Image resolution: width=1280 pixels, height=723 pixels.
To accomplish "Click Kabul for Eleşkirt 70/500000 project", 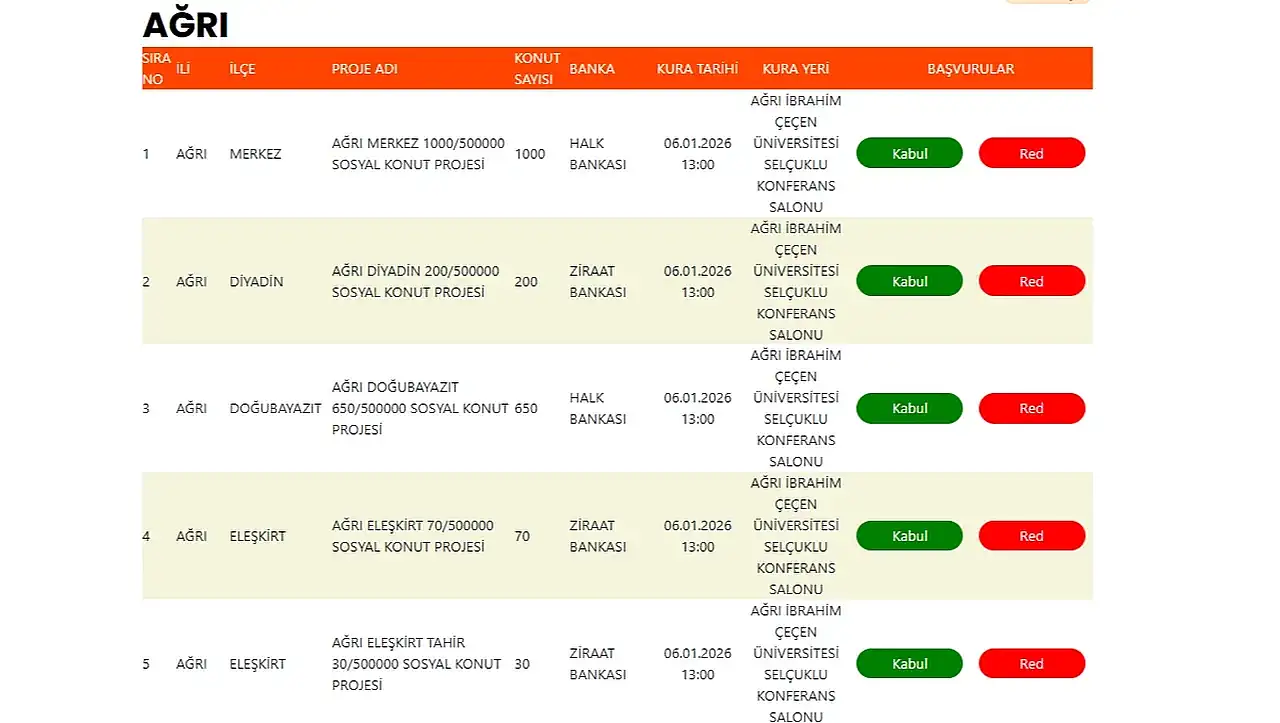I will tap(909, 536).
